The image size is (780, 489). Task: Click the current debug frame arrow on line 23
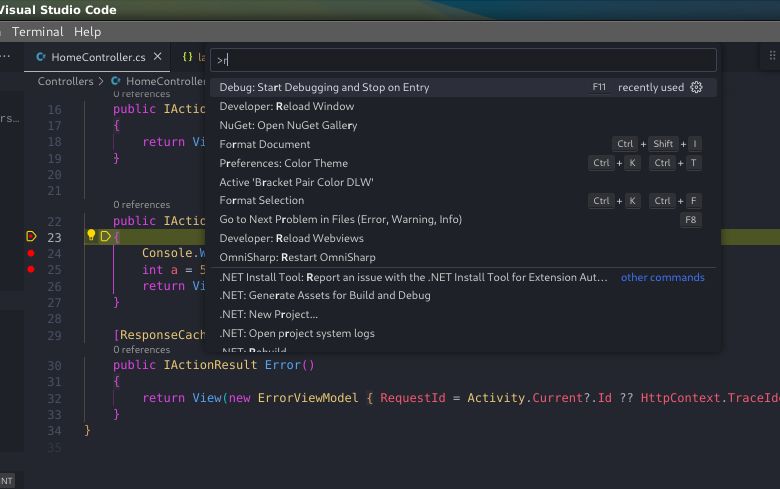coord(31,236)
